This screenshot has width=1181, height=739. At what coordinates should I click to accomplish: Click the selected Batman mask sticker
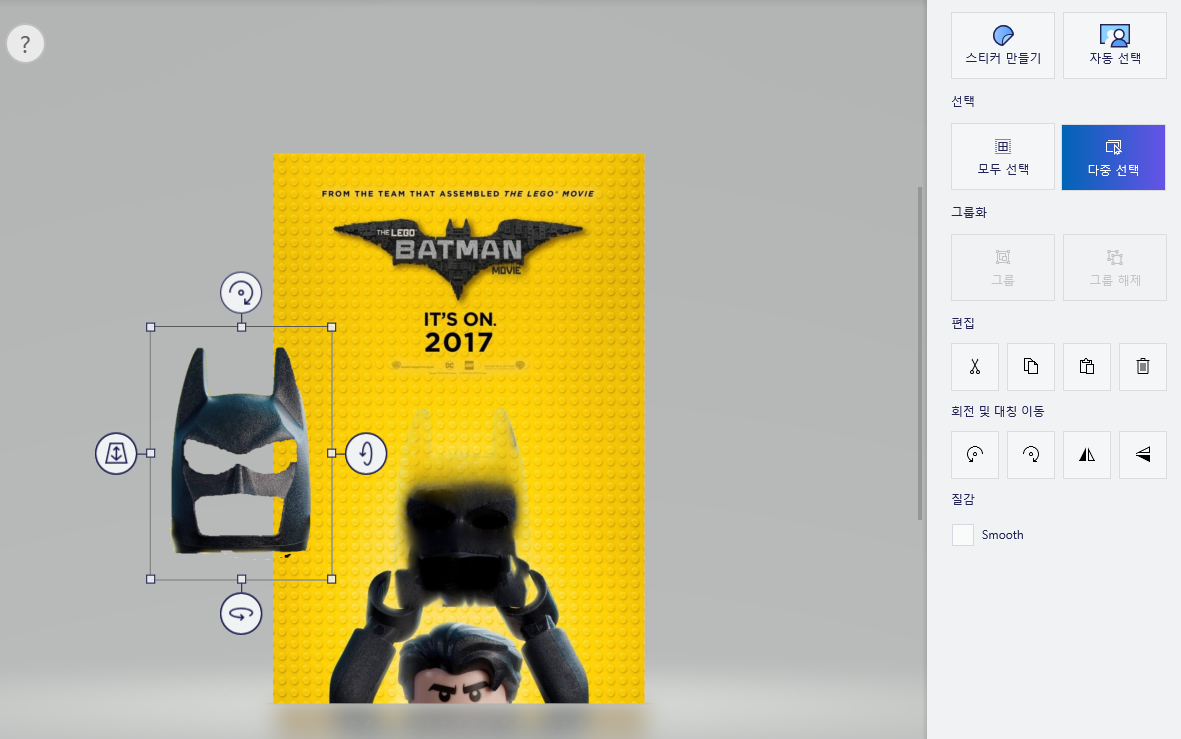pos(241,452)
